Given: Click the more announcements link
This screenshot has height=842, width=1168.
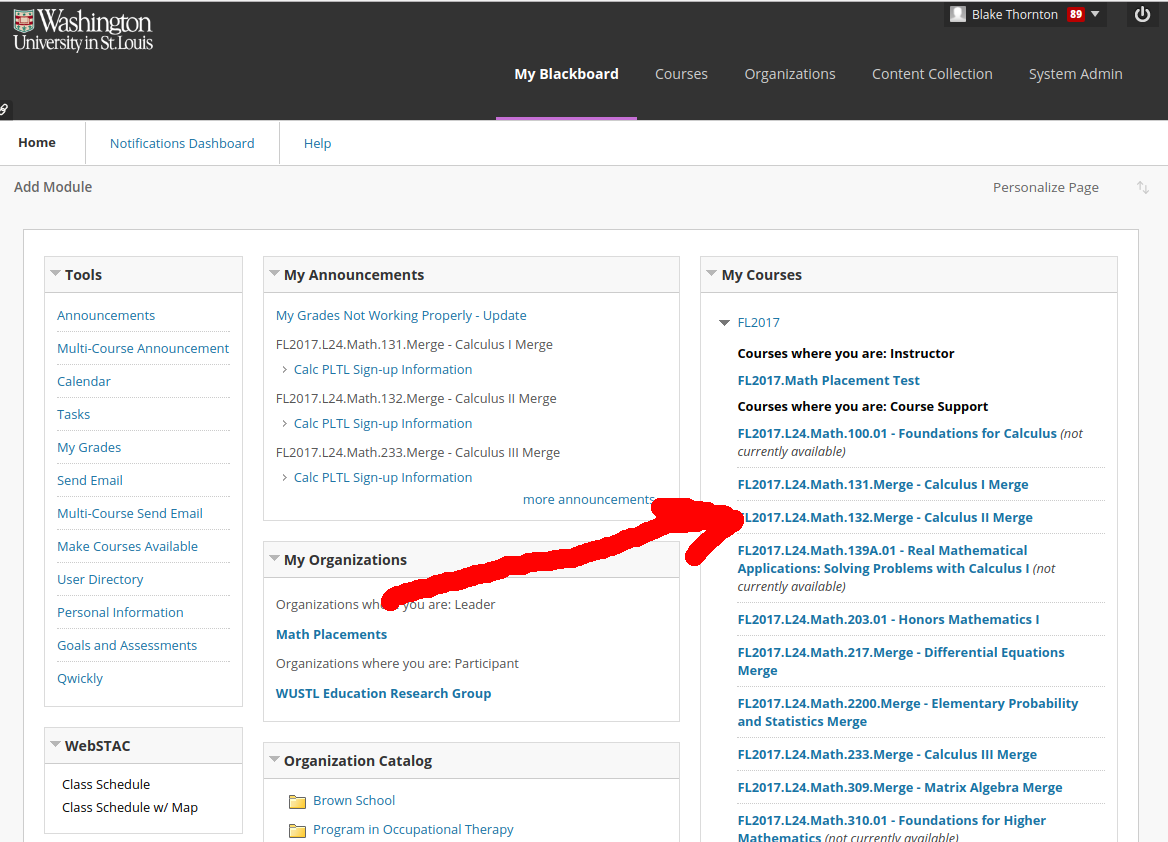Looking at the screenshot, I should [588, 499].
